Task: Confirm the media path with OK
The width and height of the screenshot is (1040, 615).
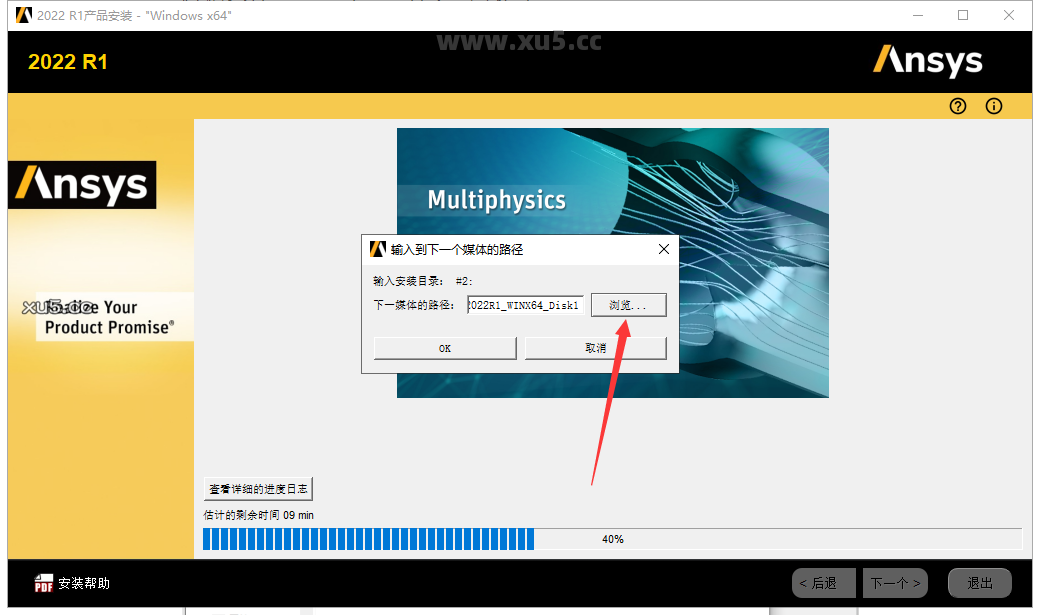Action: 444,347
